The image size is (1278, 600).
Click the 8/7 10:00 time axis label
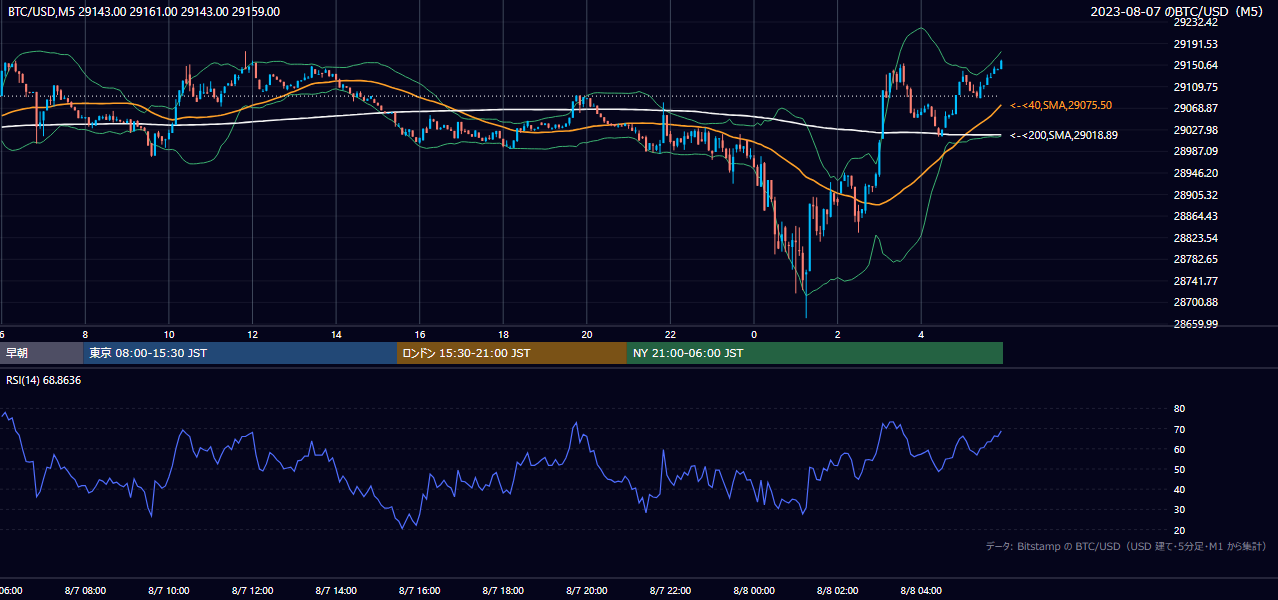click(169, 591)
